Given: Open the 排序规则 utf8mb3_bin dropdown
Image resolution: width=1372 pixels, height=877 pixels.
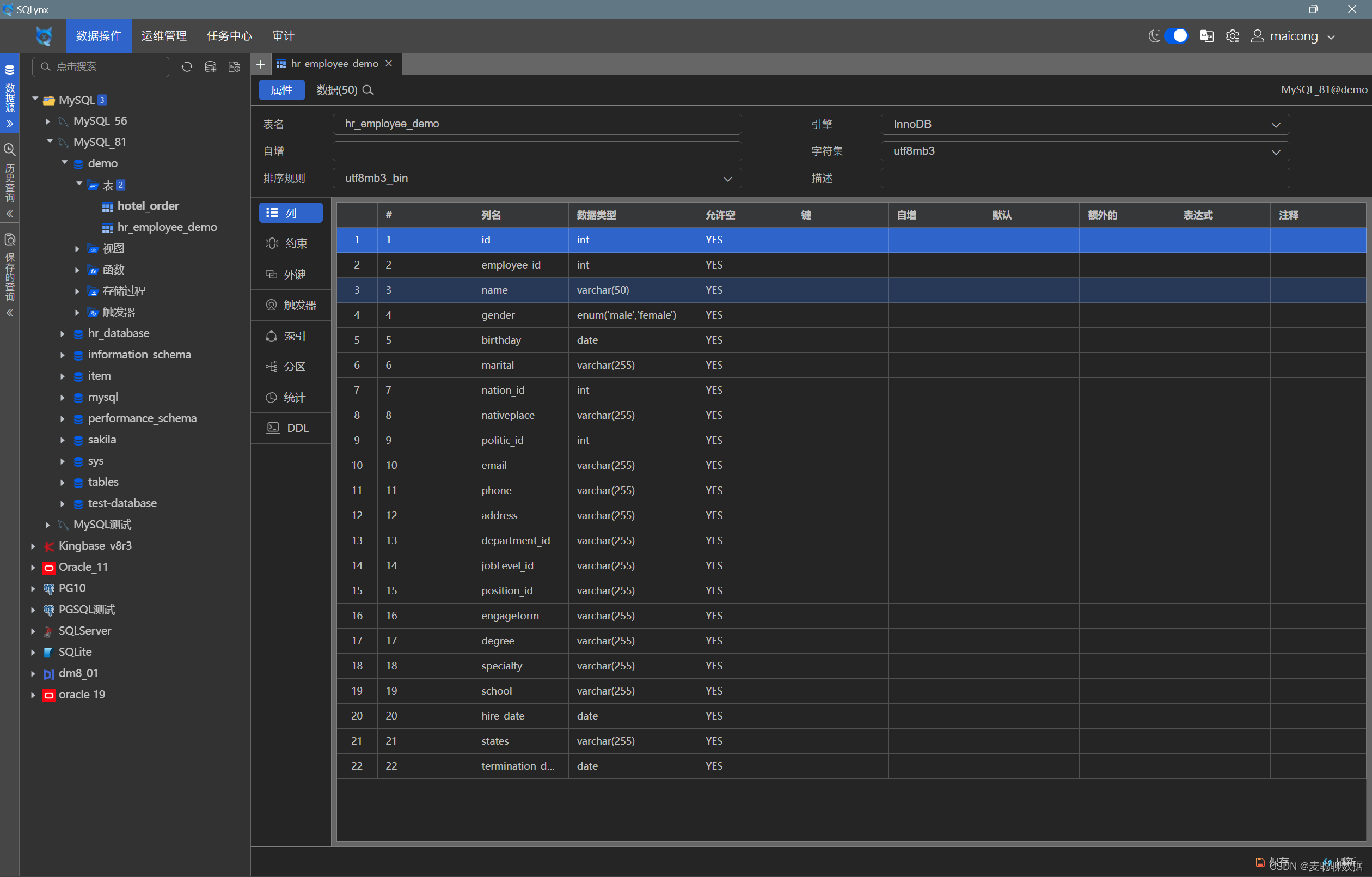Looking at the screenshot, I should click(x=536, y=179).
